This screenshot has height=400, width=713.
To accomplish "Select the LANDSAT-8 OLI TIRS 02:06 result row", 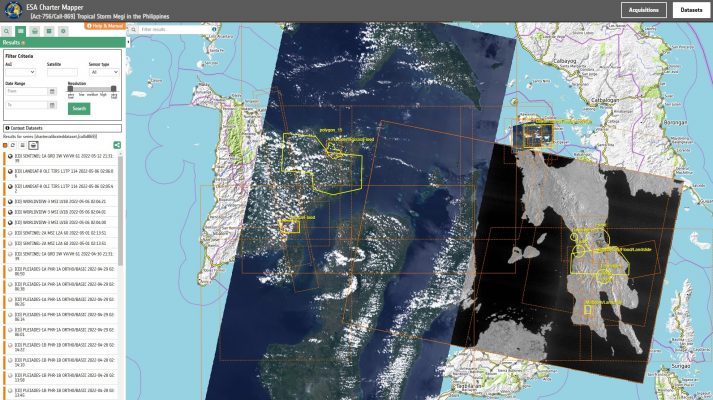I will coord(60,173).
